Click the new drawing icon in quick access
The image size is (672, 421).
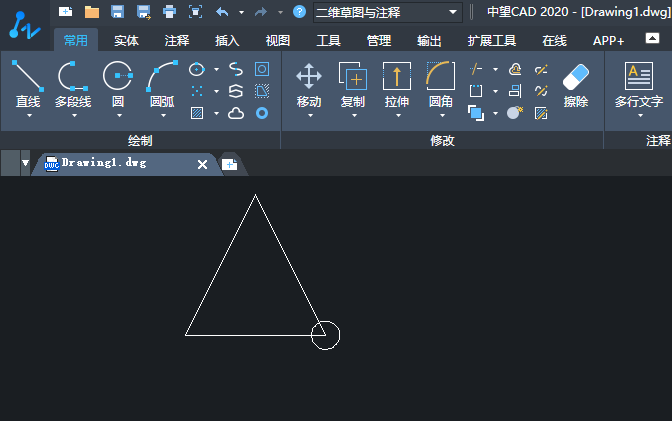point(65,12)
